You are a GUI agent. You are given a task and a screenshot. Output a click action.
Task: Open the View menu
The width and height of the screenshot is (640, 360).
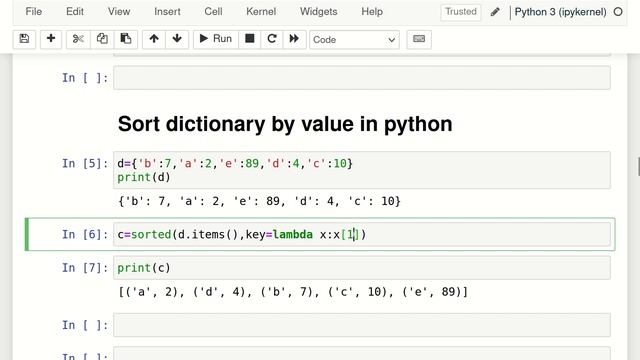pos(119,11)
